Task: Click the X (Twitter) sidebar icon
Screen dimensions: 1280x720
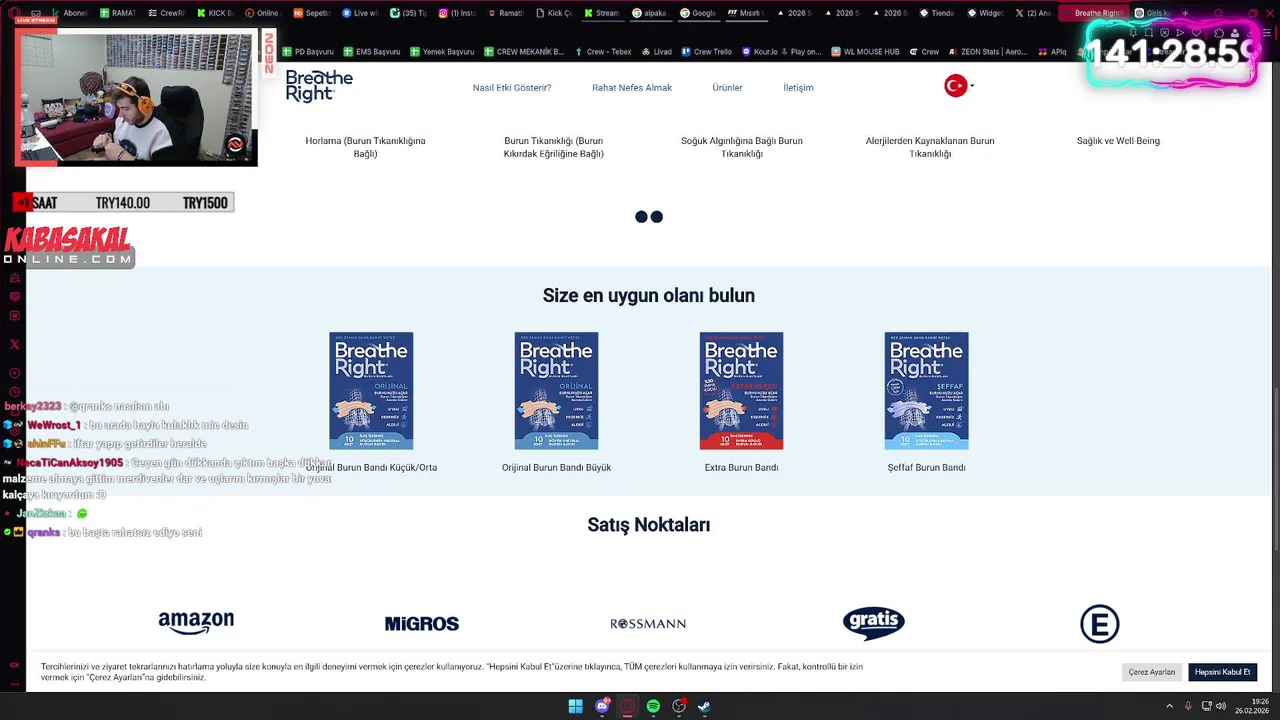Action: pyautogui.click(x=14, y=344)
